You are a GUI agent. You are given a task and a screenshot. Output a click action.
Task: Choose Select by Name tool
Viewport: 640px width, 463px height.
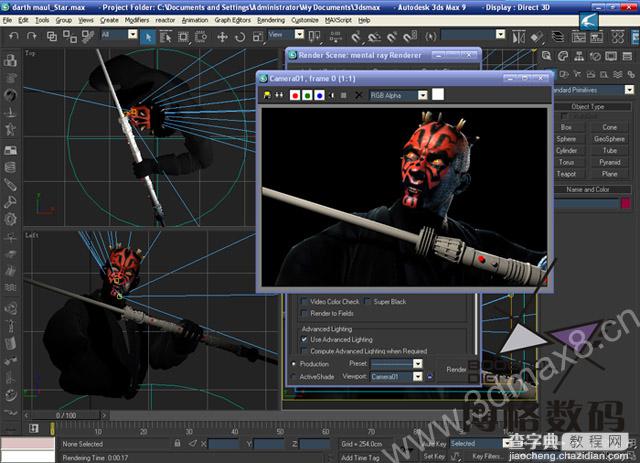[x=165, y=37]
